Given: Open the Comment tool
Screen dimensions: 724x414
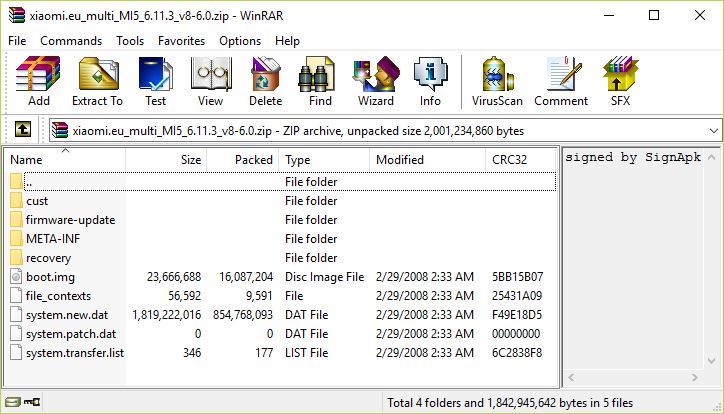Looking at the screenshot, I should point(561,81).
